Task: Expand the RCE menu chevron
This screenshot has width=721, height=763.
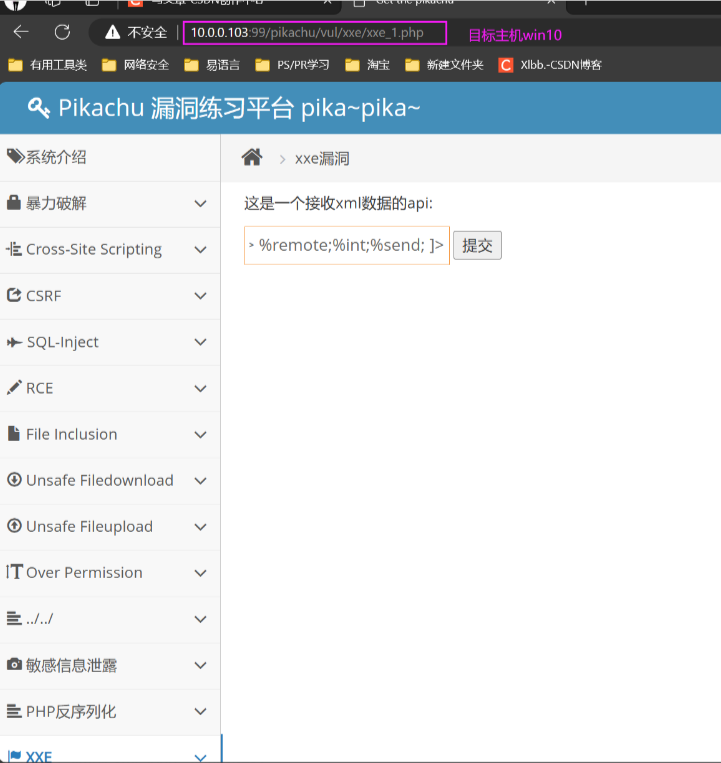Action: point(200,388)
